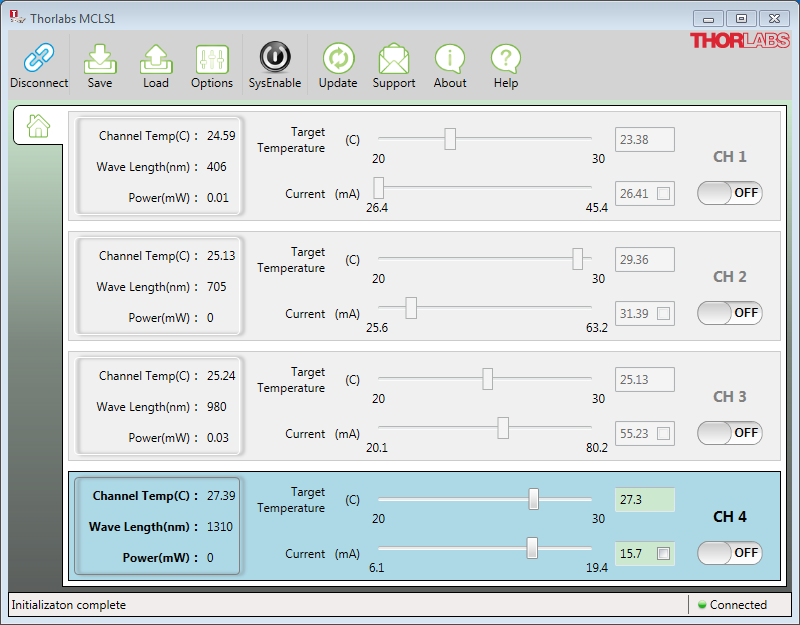Image resolution: width=800 pixels, height=625 pixels.
Task: Select the CH 1 label
Action: pos(730,157)
